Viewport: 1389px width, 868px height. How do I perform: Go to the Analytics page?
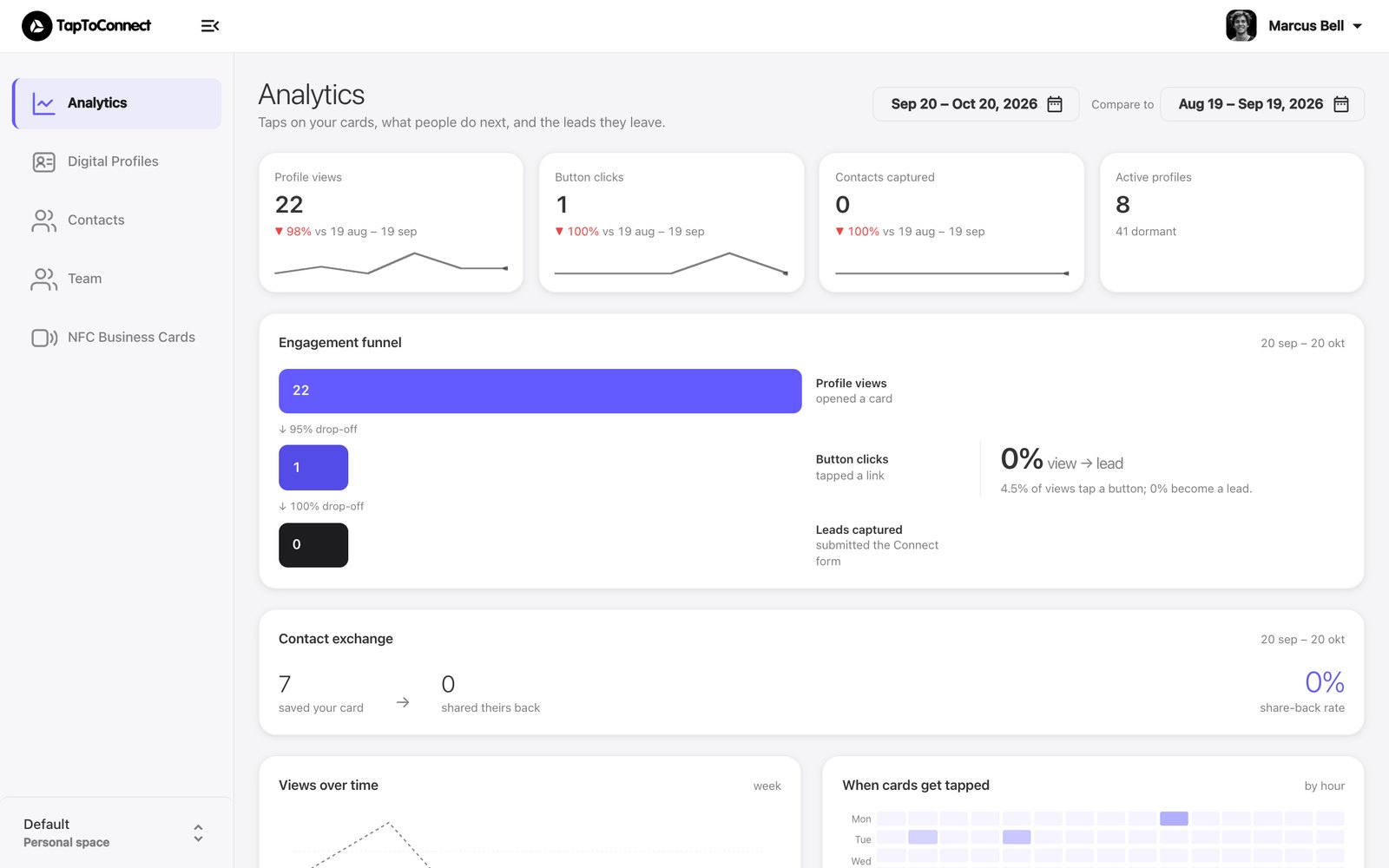117,103
